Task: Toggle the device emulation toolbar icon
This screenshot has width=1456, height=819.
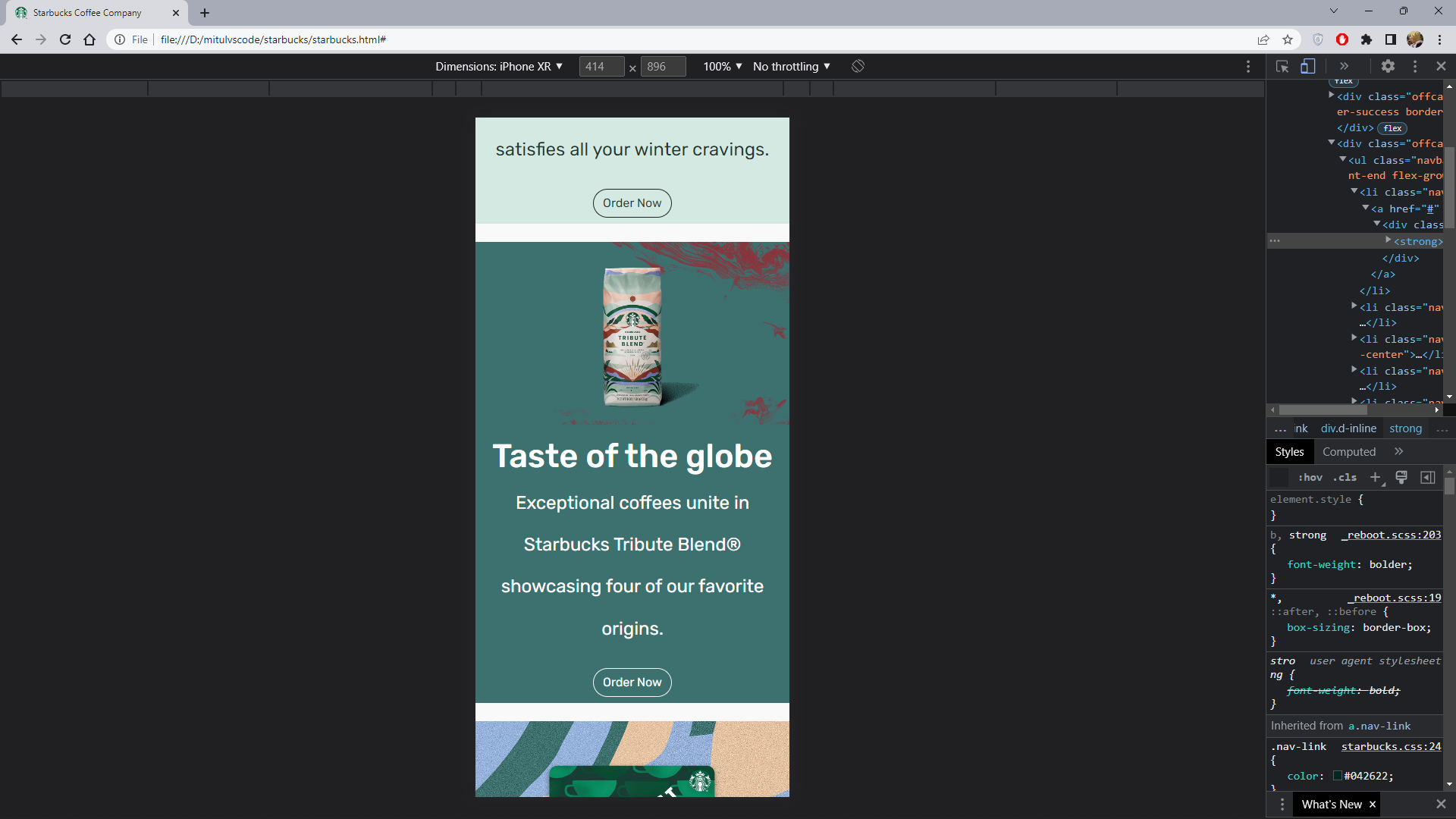Action: click(x=1308, y=66)
